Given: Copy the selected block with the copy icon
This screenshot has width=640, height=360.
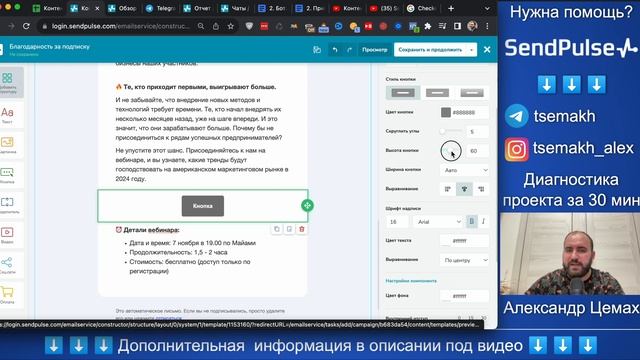Looking at the screenshot, I should pos(277,229).
